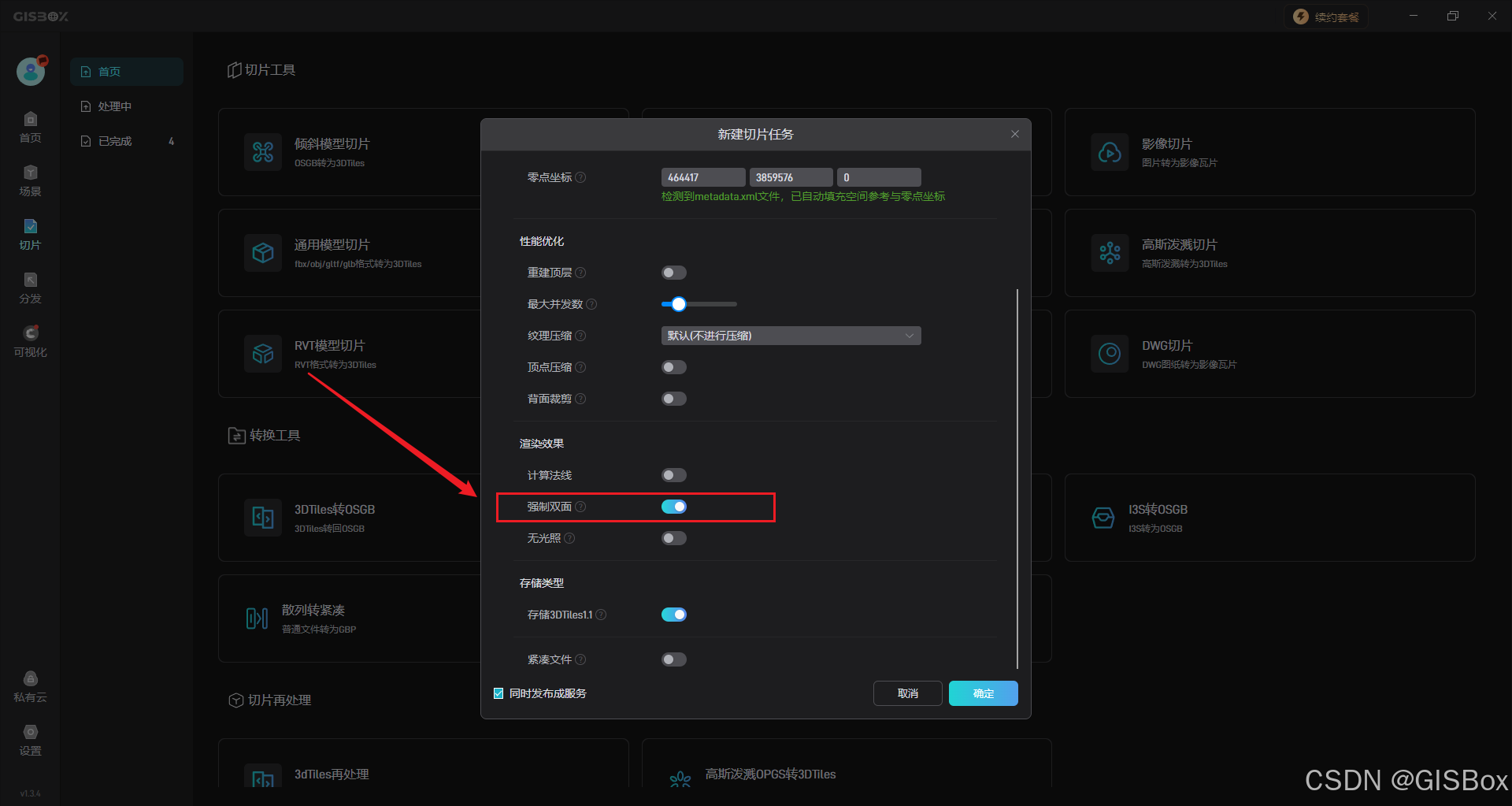The width and height of the screenshot is (1512, 806).
Task: Open the 可视化 sidebar icon
Action: tap(30, 341)
